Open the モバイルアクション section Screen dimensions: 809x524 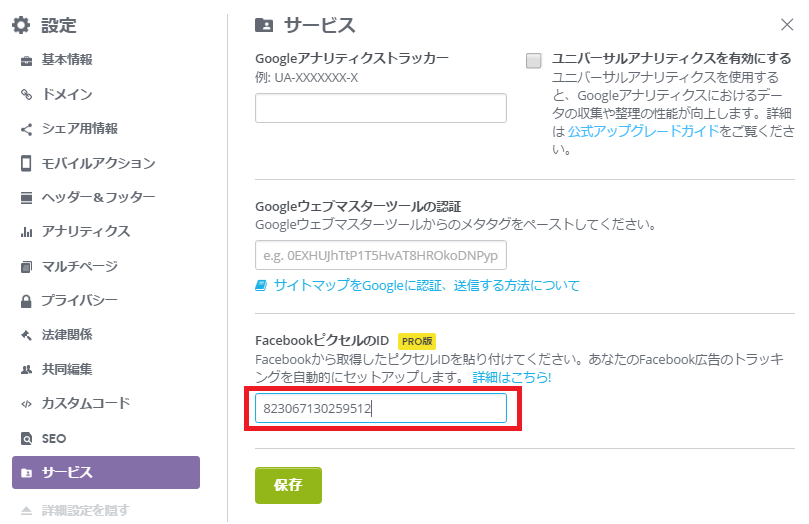[x=98, y=163]
